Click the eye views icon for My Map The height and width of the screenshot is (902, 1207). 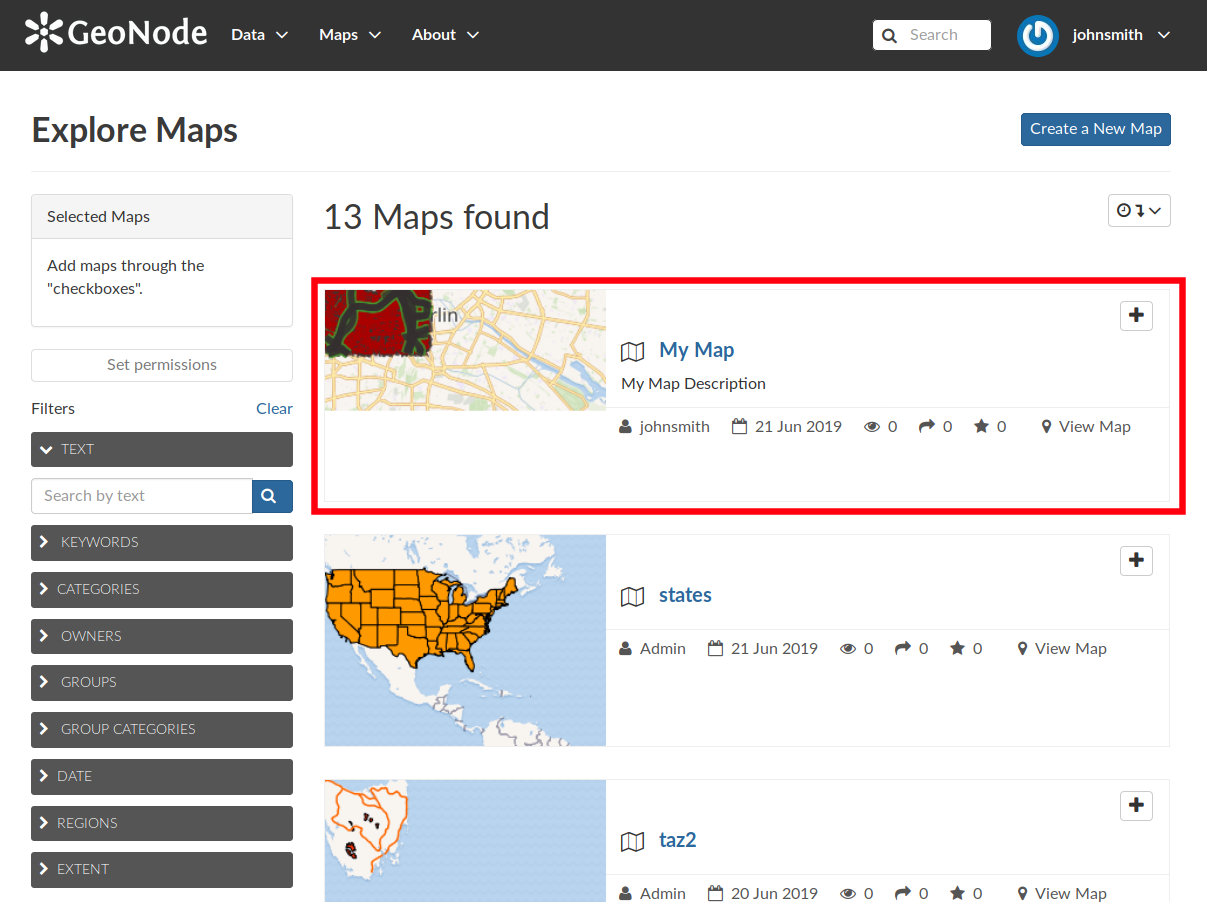click(872, 427)
